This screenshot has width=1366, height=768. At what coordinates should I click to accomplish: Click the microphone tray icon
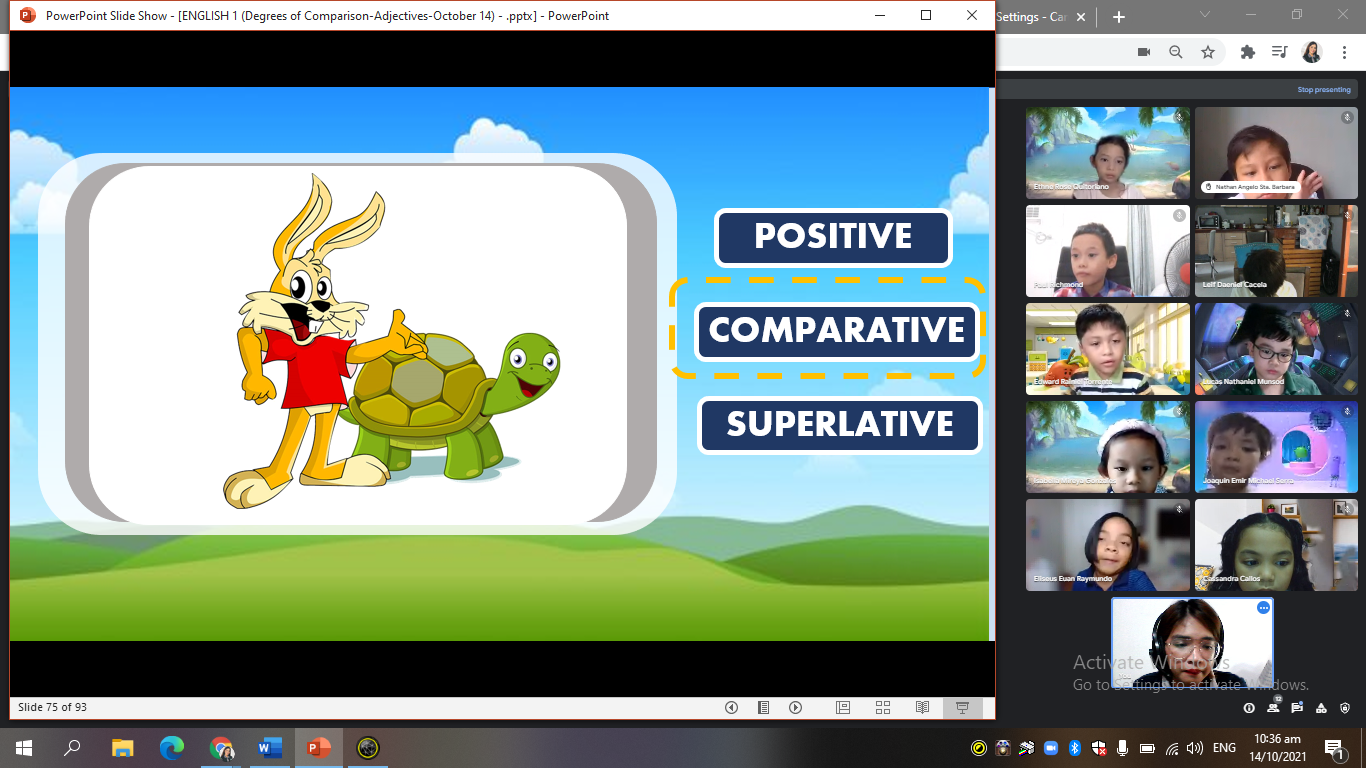pyautogui.click(x=1123, y=748)
